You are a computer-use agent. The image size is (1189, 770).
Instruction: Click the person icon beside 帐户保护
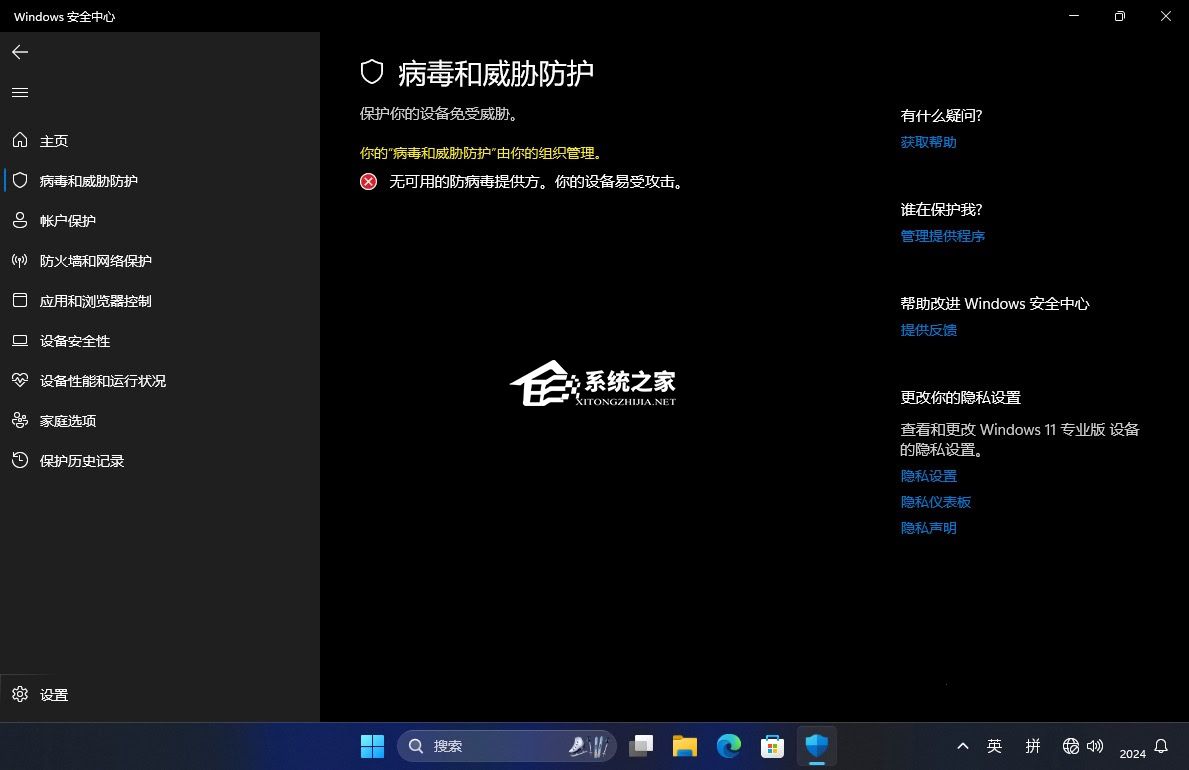(x=20, y=221)
